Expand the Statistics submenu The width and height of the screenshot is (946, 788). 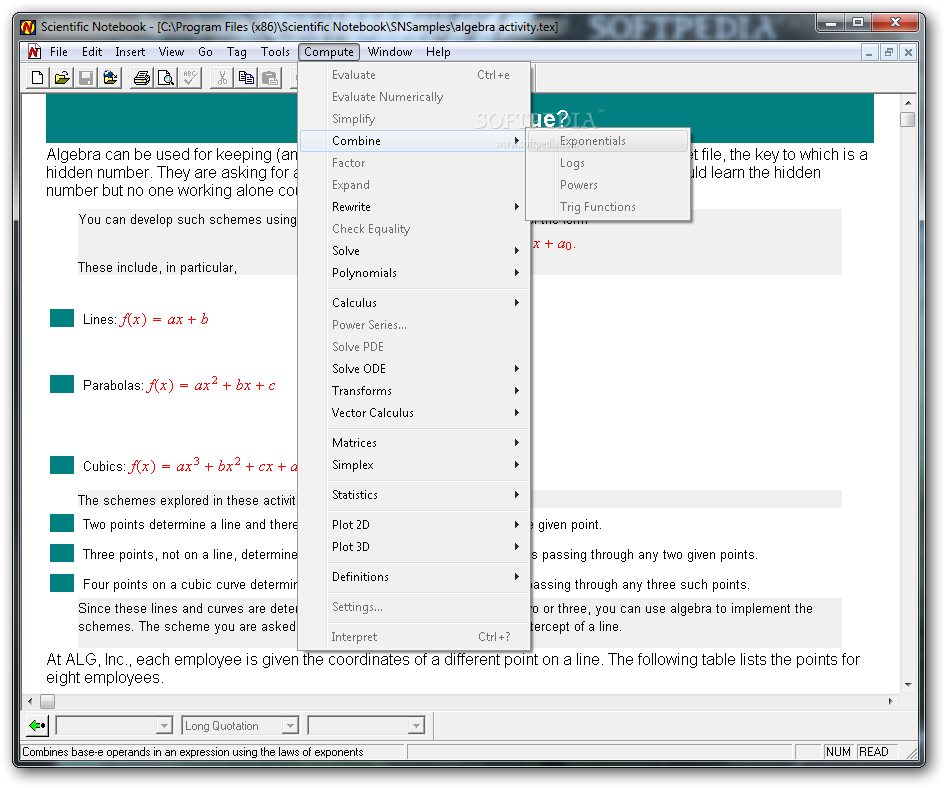click(x=415, y=495)
